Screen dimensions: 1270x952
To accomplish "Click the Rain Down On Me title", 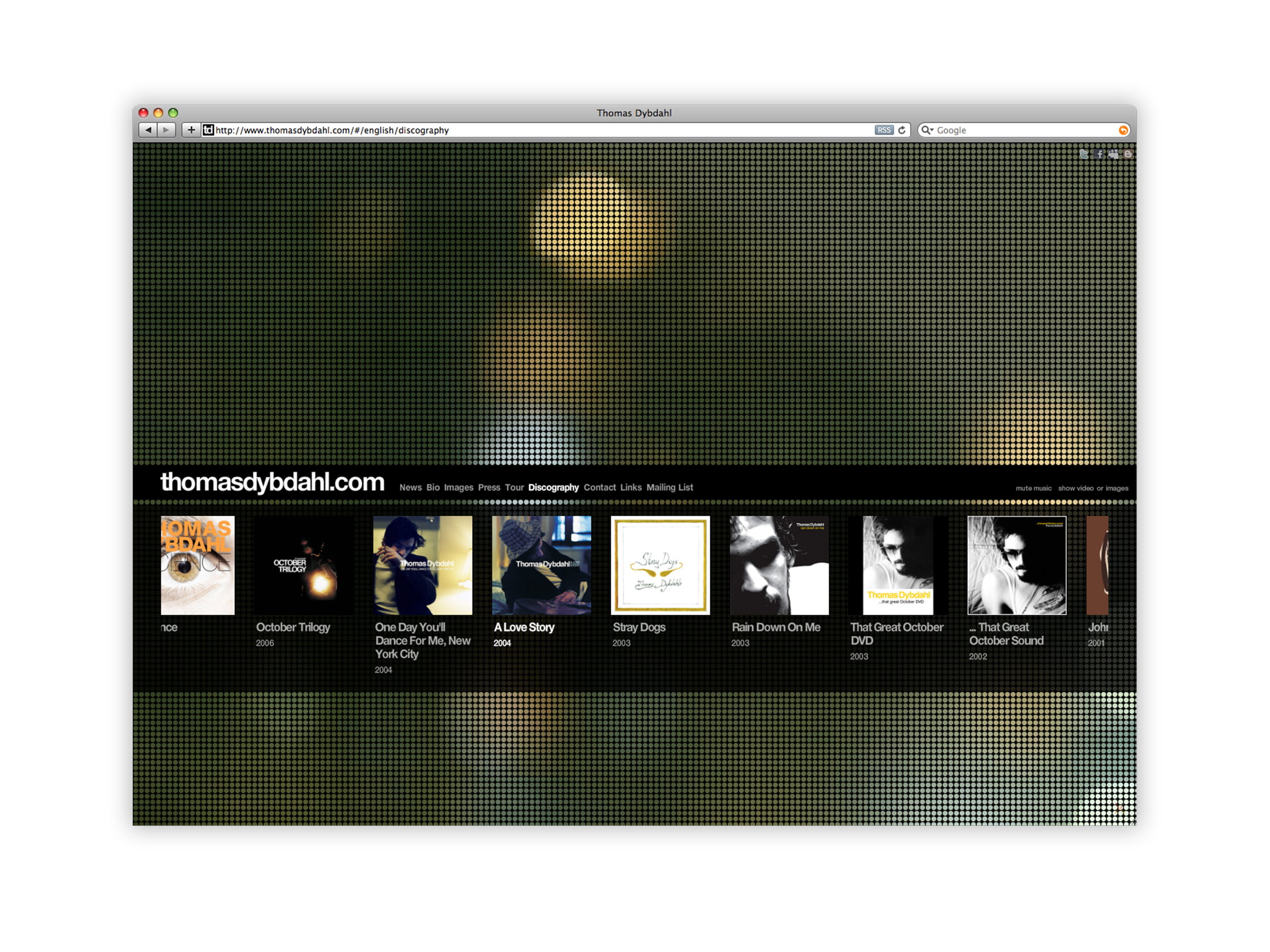I will tap(776, 627).
